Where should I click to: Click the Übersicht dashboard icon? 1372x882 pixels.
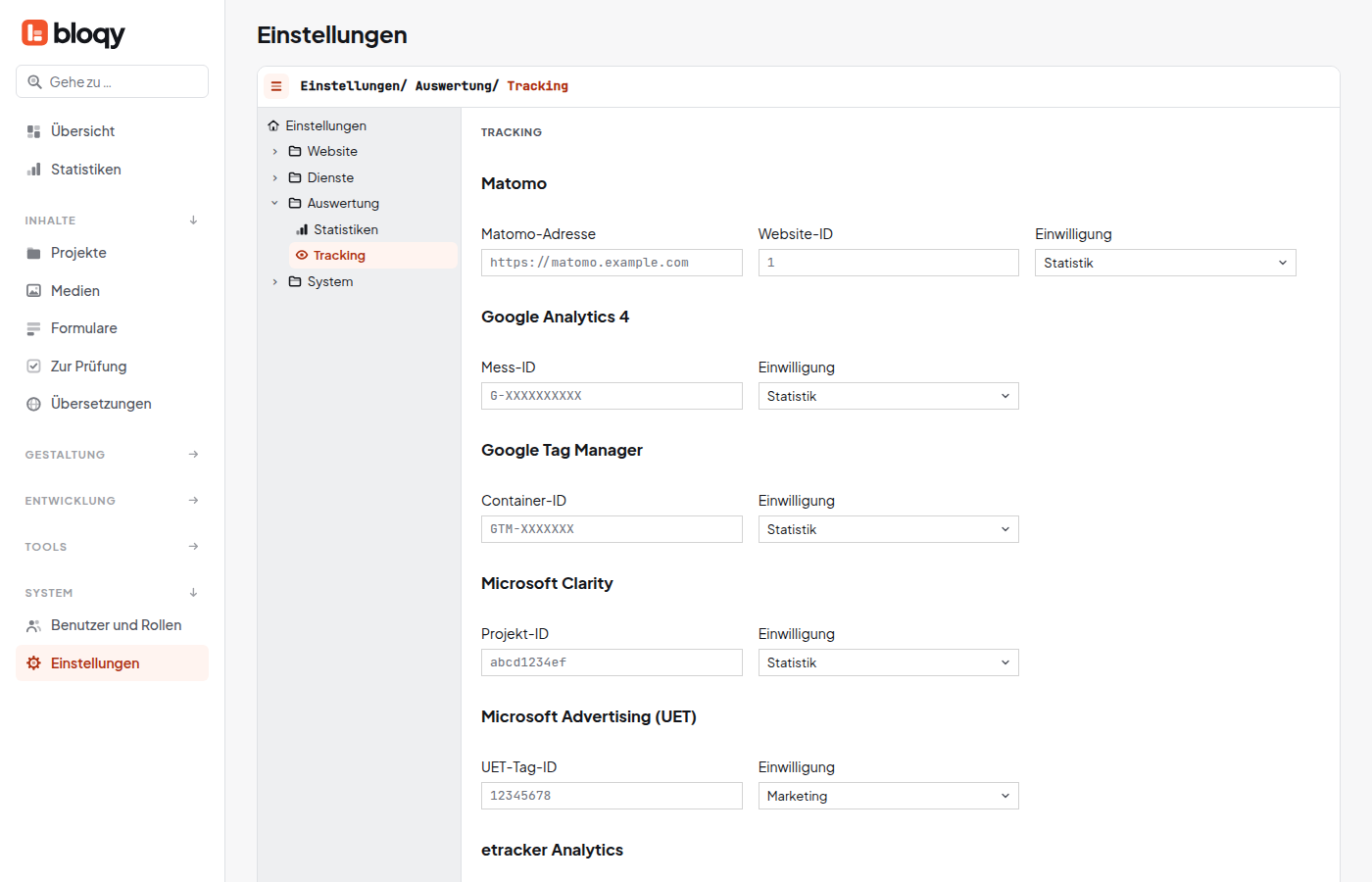point(33,131)
